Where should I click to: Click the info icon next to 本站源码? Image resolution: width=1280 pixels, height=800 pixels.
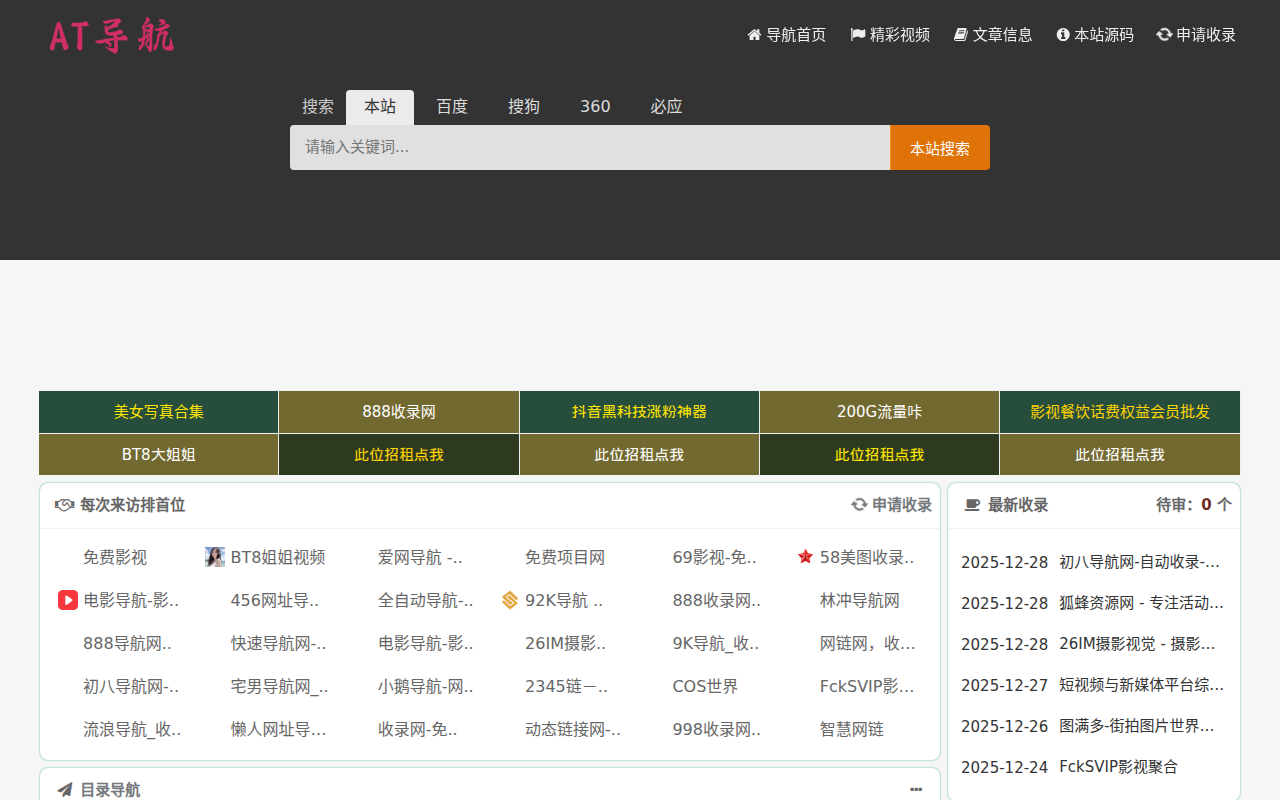coord(1061,34)
